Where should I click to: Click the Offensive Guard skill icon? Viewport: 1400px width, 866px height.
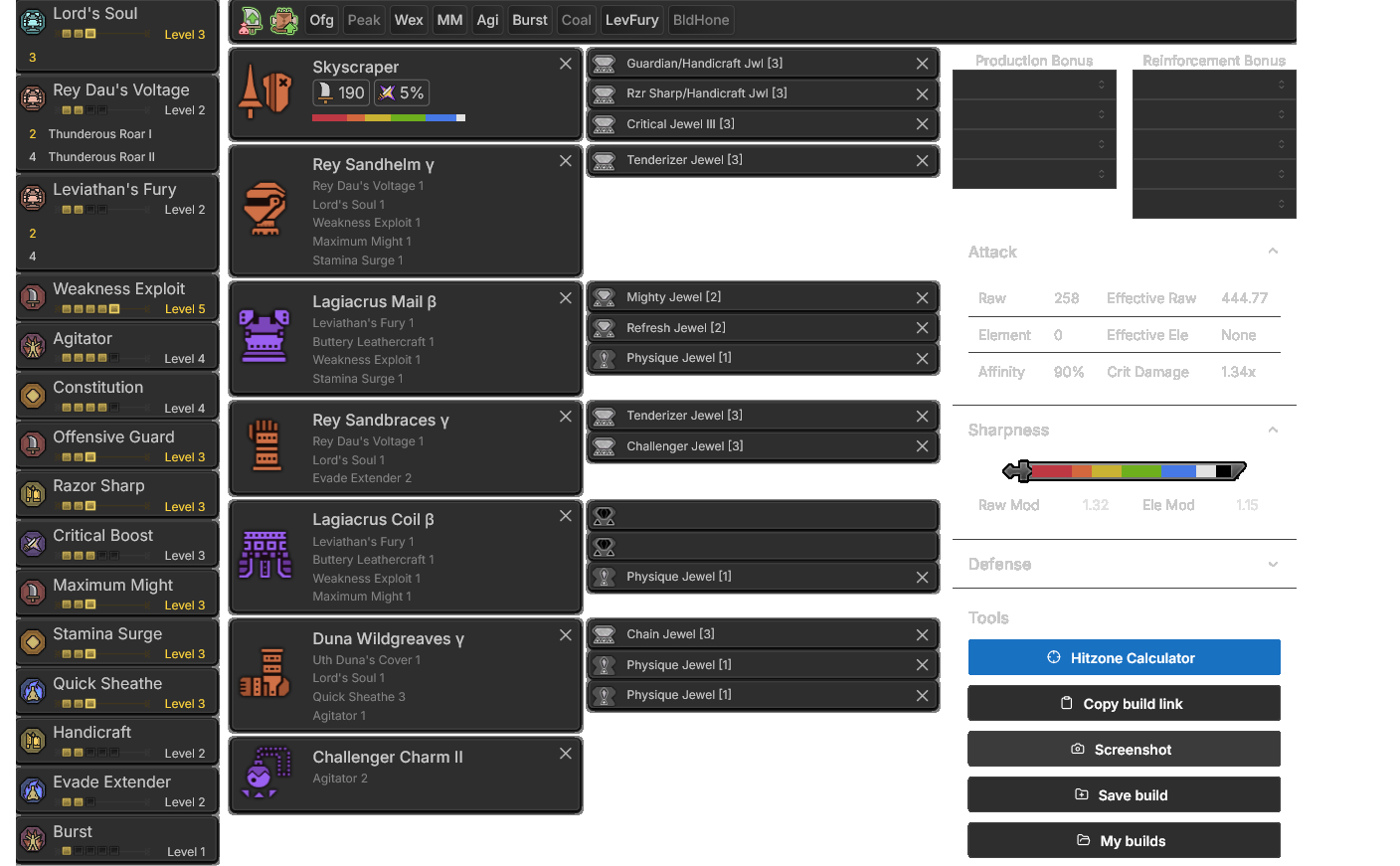click(33, 444)
